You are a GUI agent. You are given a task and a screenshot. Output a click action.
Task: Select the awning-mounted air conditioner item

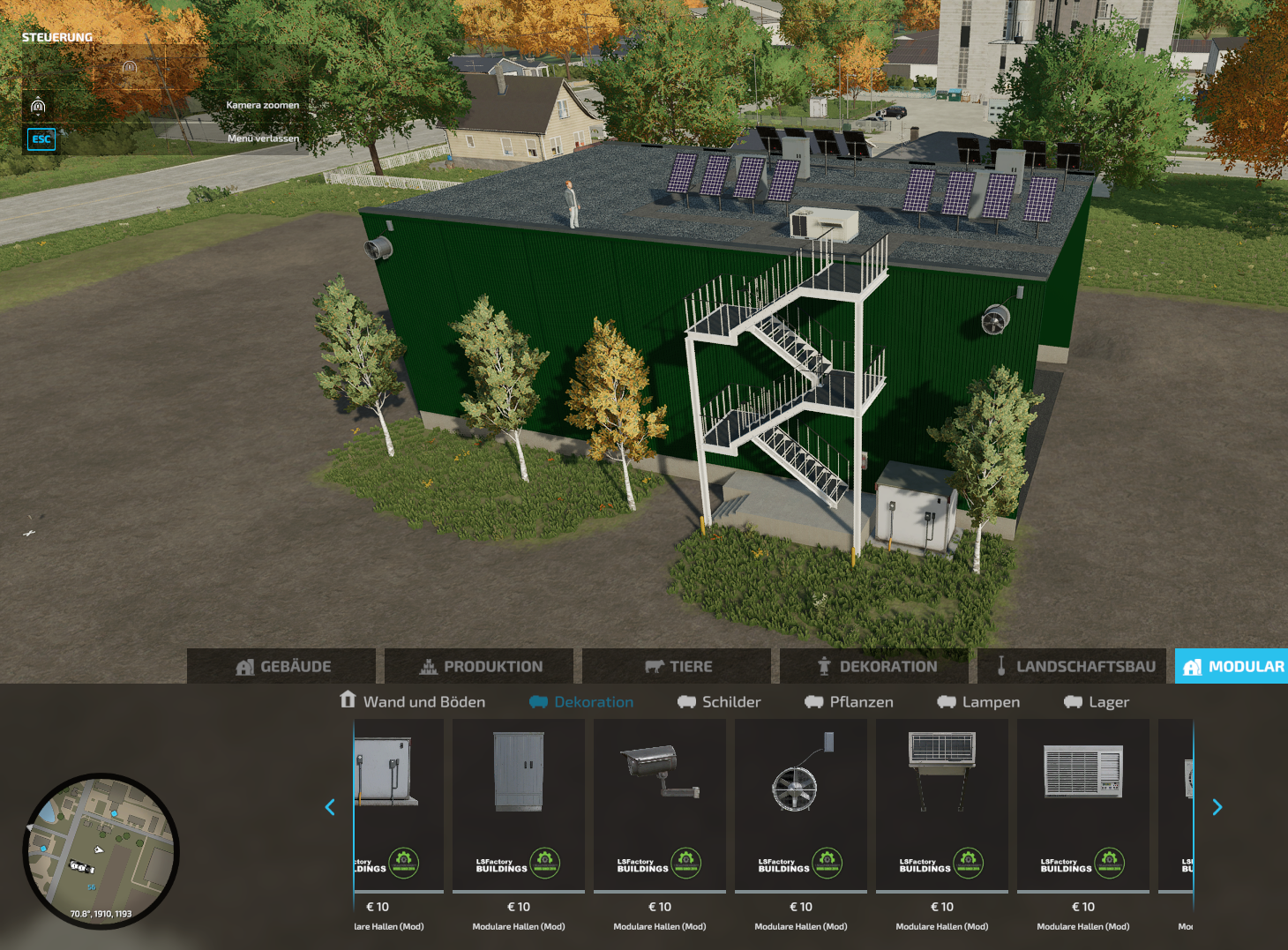click(941, 804)
